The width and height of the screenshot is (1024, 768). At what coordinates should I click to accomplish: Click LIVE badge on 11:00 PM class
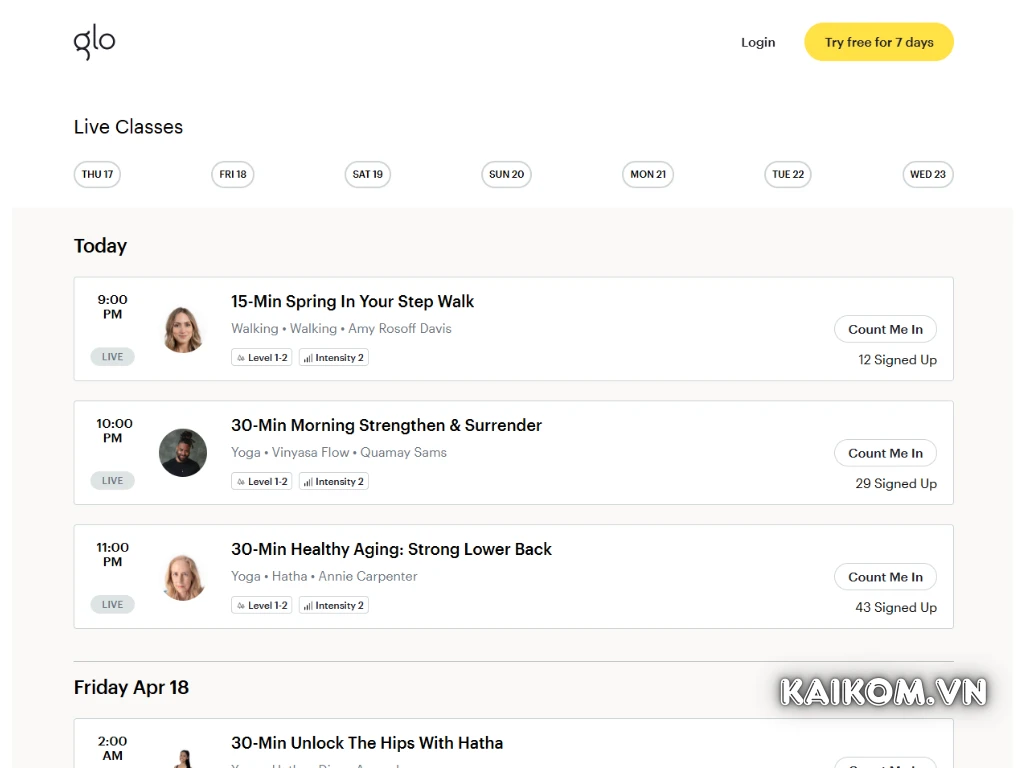click(113, 605)
